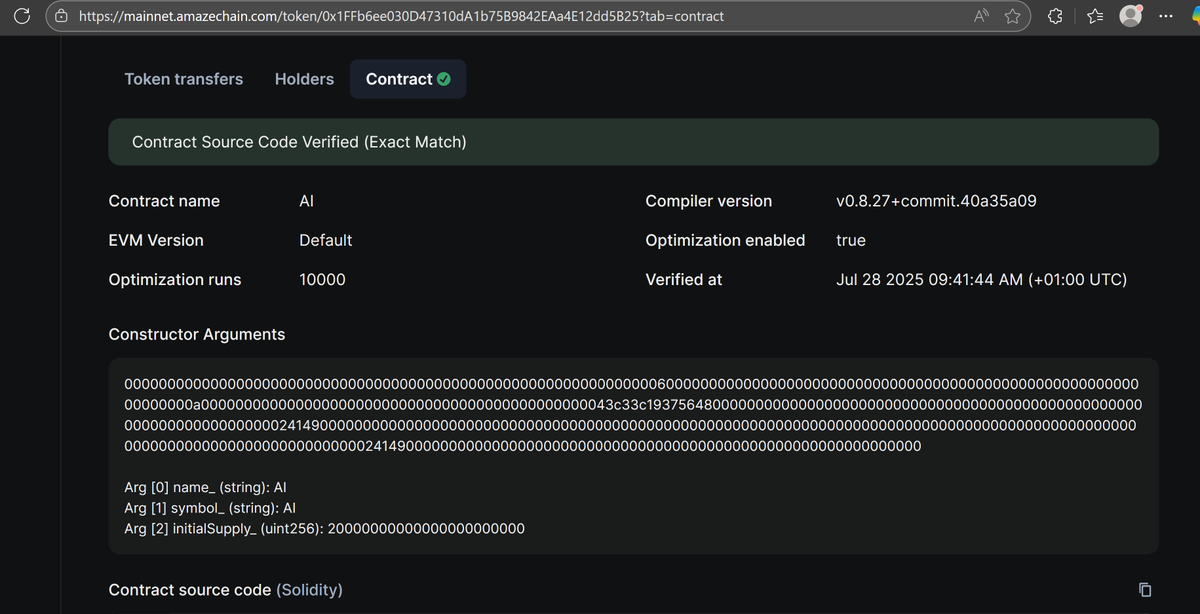Click the Optimization runs label
This screenshot has height=614, width=1200.
pyautogui.click(x=175, y=280)
